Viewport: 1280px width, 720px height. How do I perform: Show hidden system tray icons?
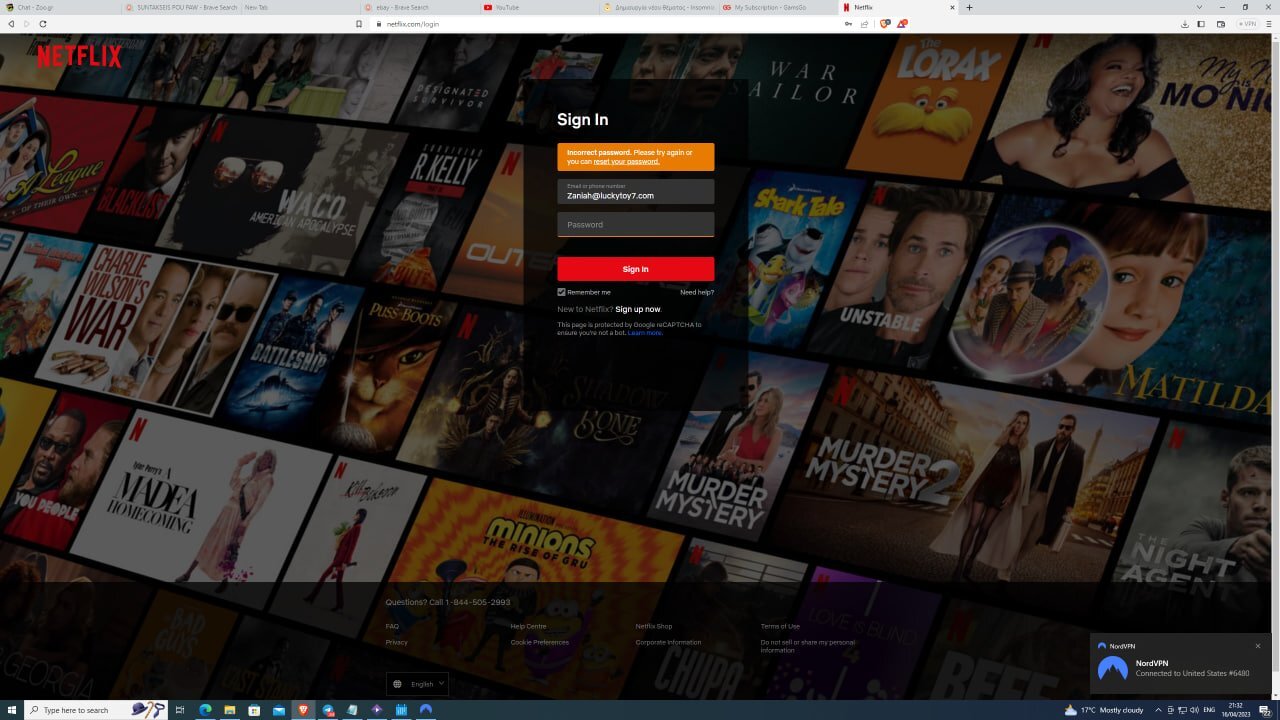coord(1159,710)
